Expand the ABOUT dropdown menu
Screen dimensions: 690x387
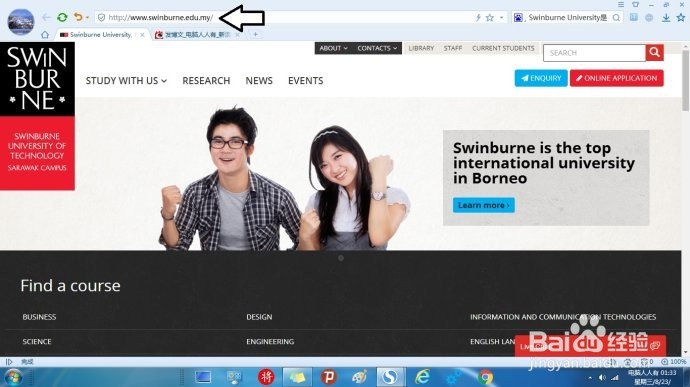[333, 48]
